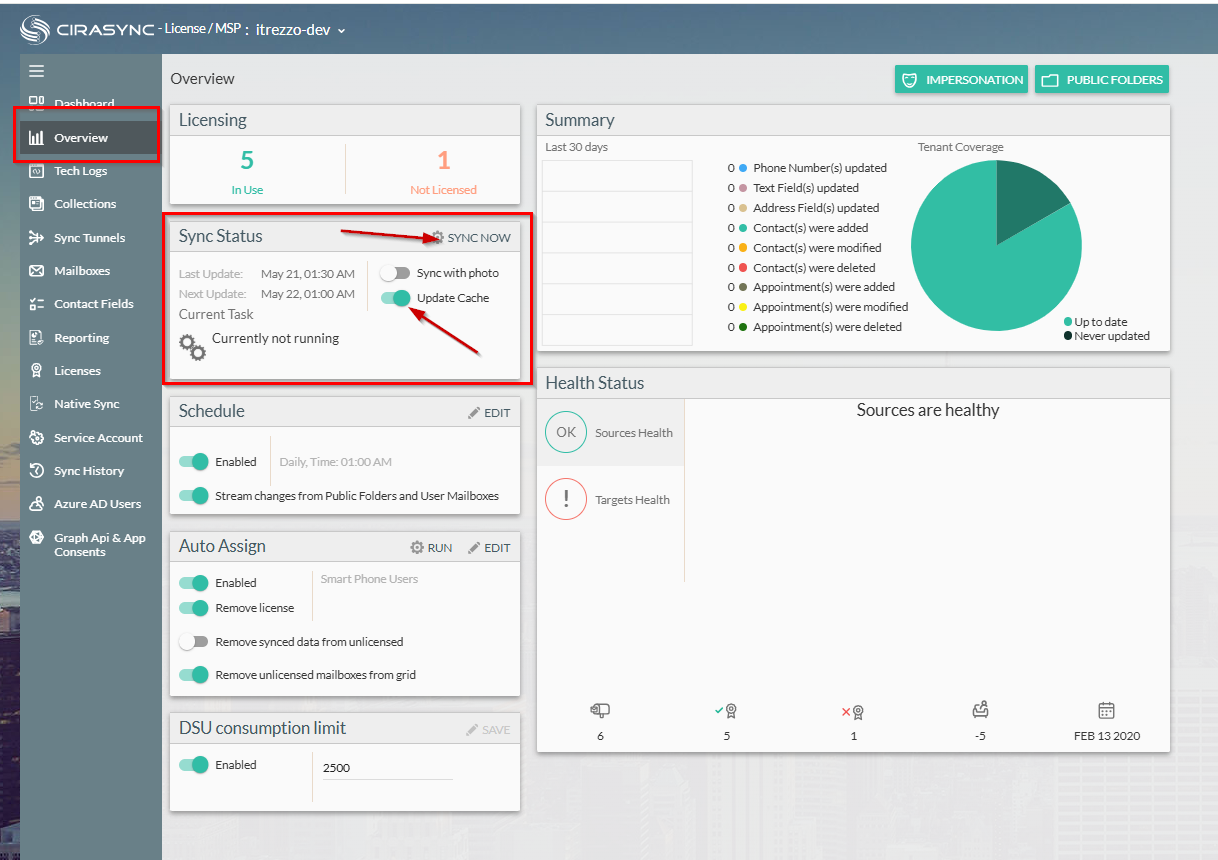Click the crossed license icon above 1
The width and height of the screenshot is (1218, 860).
point(853,712)
